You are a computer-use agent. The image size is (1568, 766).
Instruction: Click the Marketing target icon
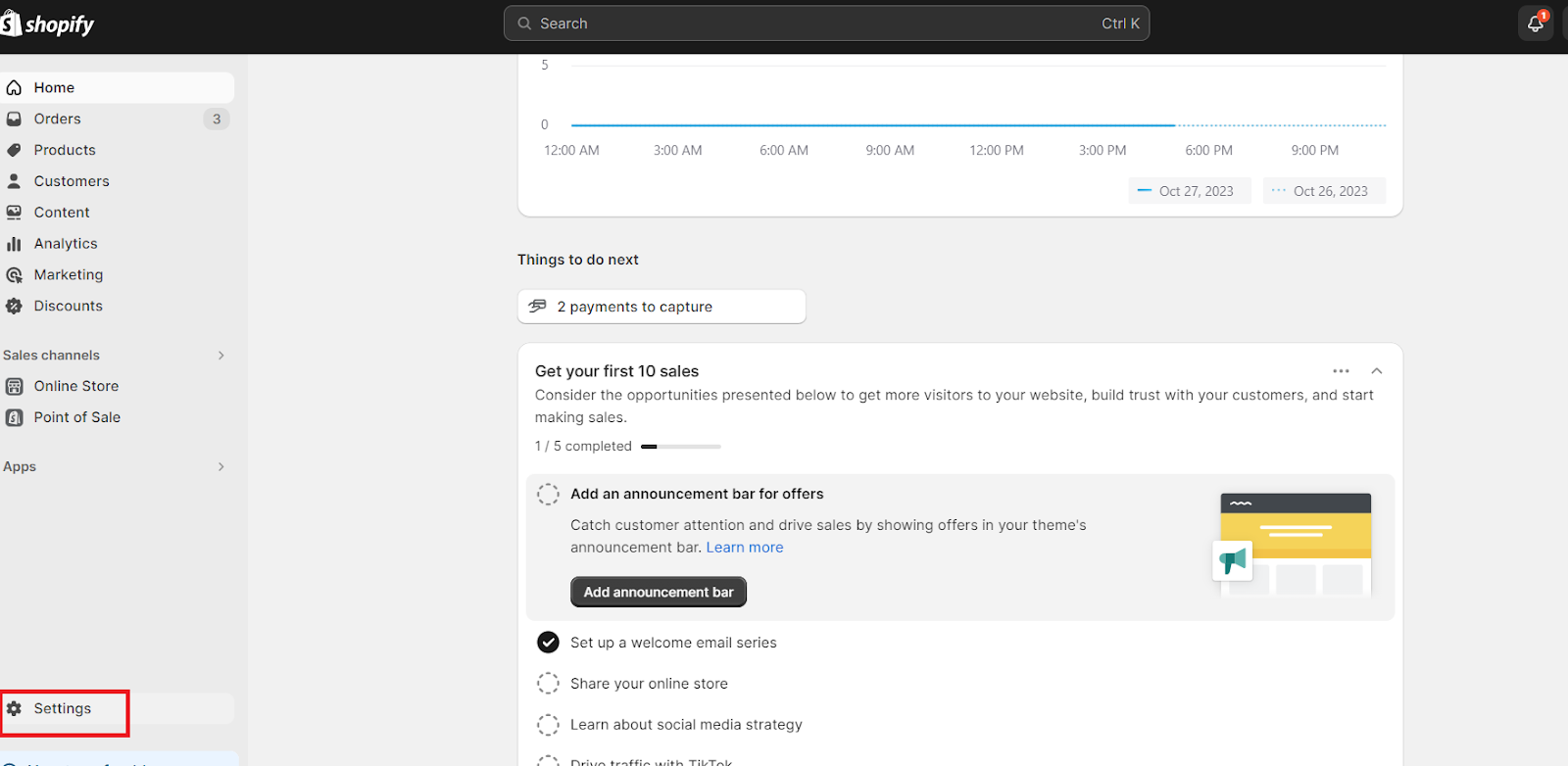pyautogui.click(x=14, y=275)
